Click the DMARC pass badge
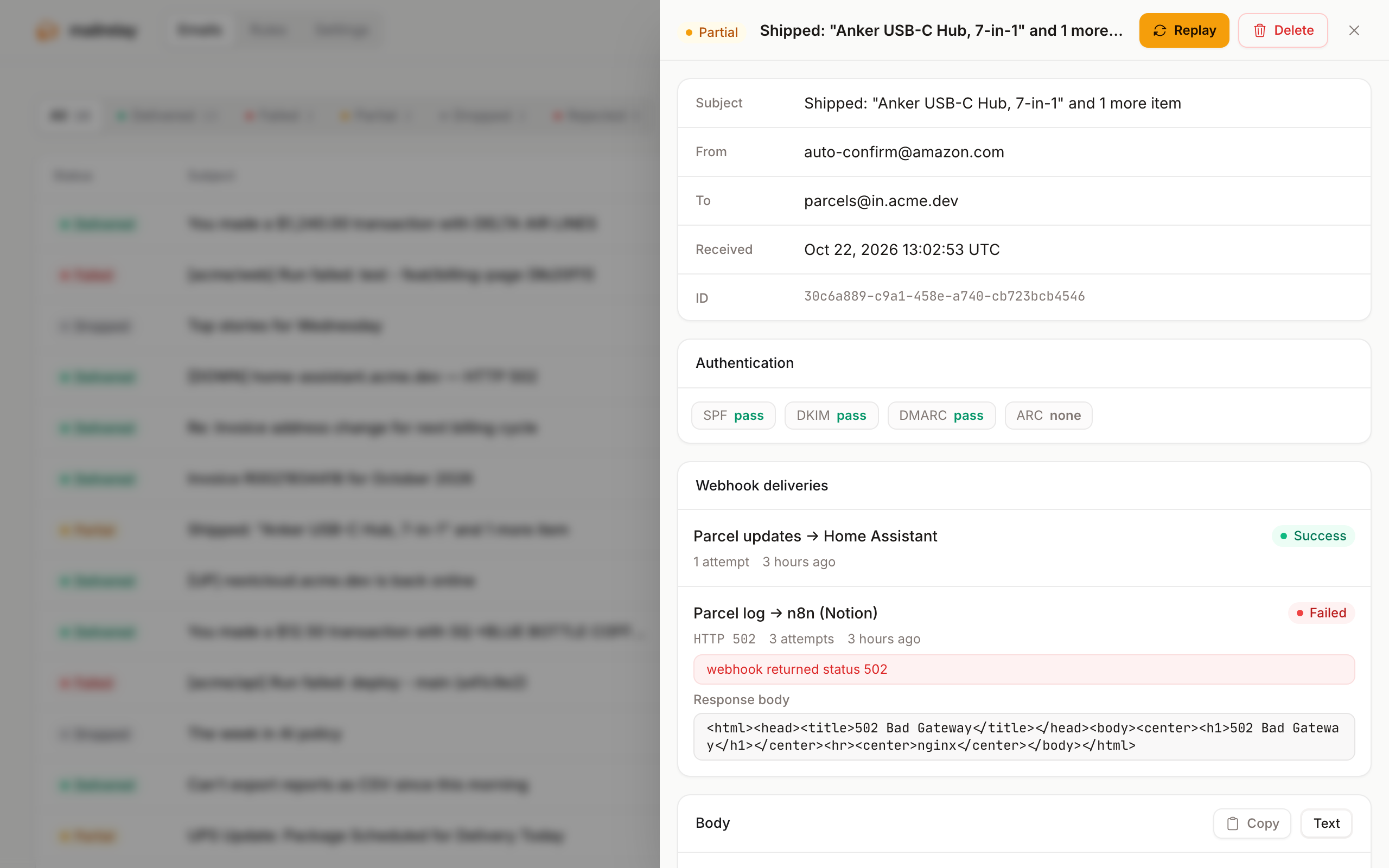The width and height of the screenshot is (1389, 868). (941, 416)
